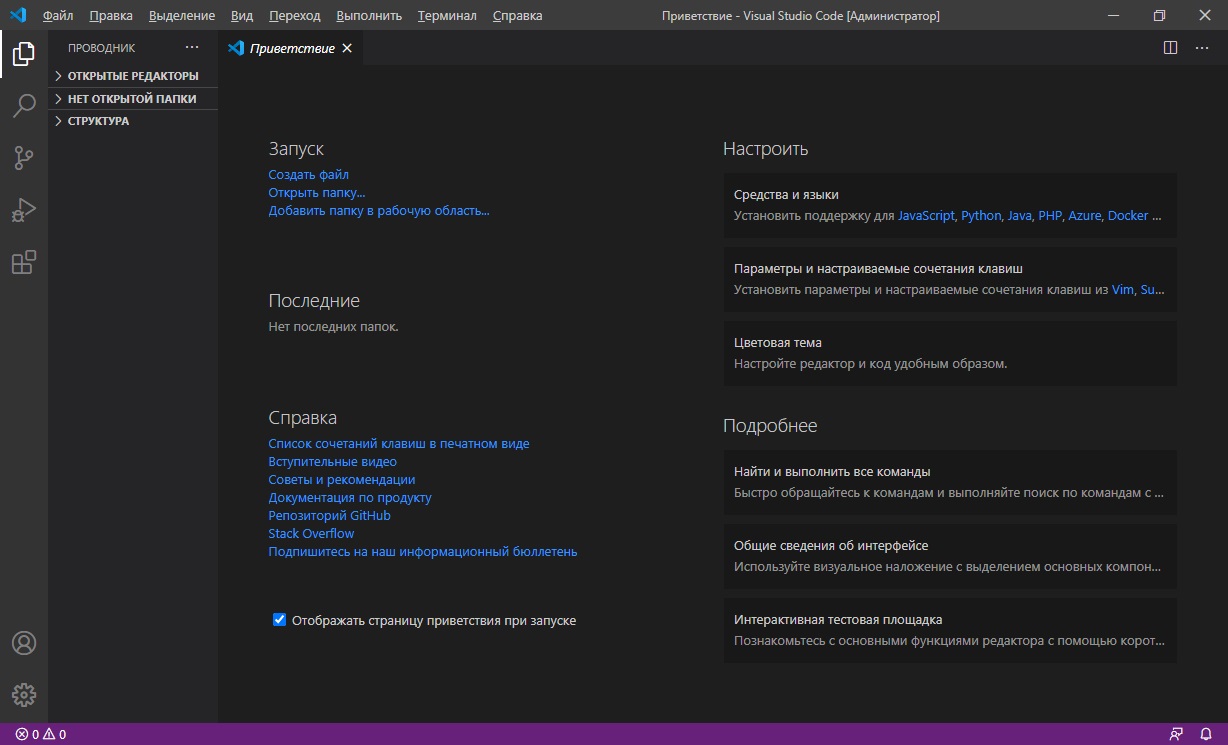
Task: Open the Explorer view in activity bar
Action: pos(24,54)
